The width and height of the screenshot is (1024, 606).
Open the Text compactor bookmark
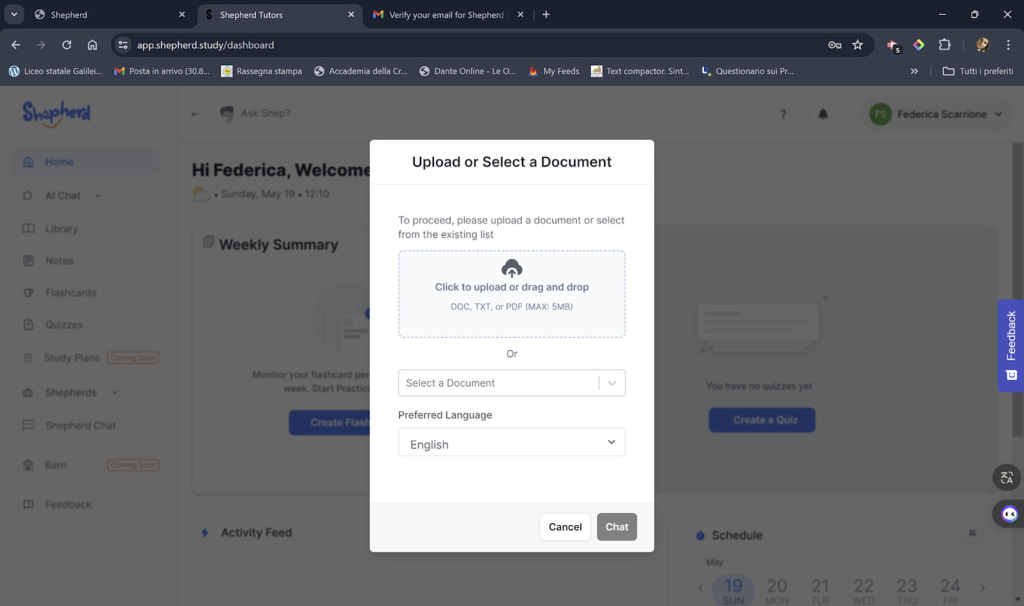(640, 71)
